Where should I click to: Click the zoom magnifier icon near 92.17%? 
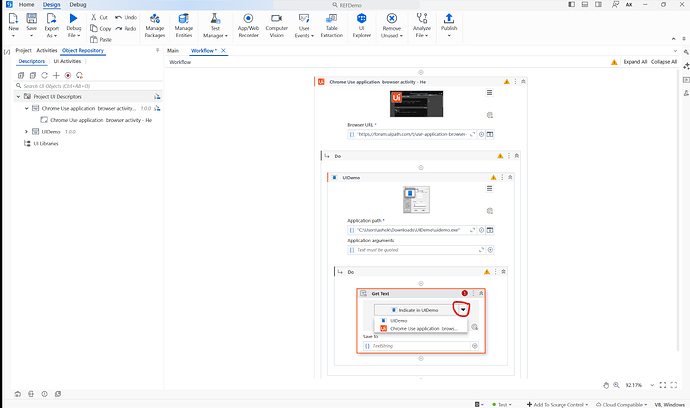(x=617, y=385)
